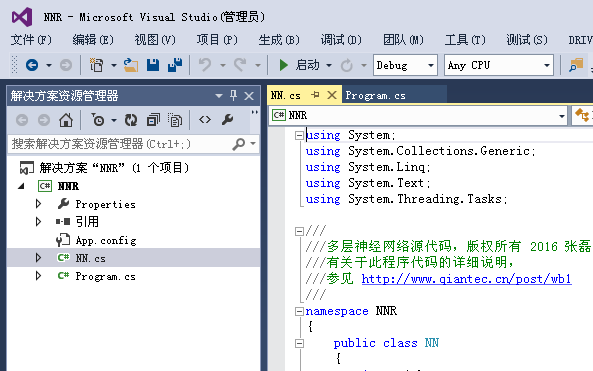The image size is (593, 371).
Task: Select the 解决方案 "NNR" root node
Action: [114, 168]
